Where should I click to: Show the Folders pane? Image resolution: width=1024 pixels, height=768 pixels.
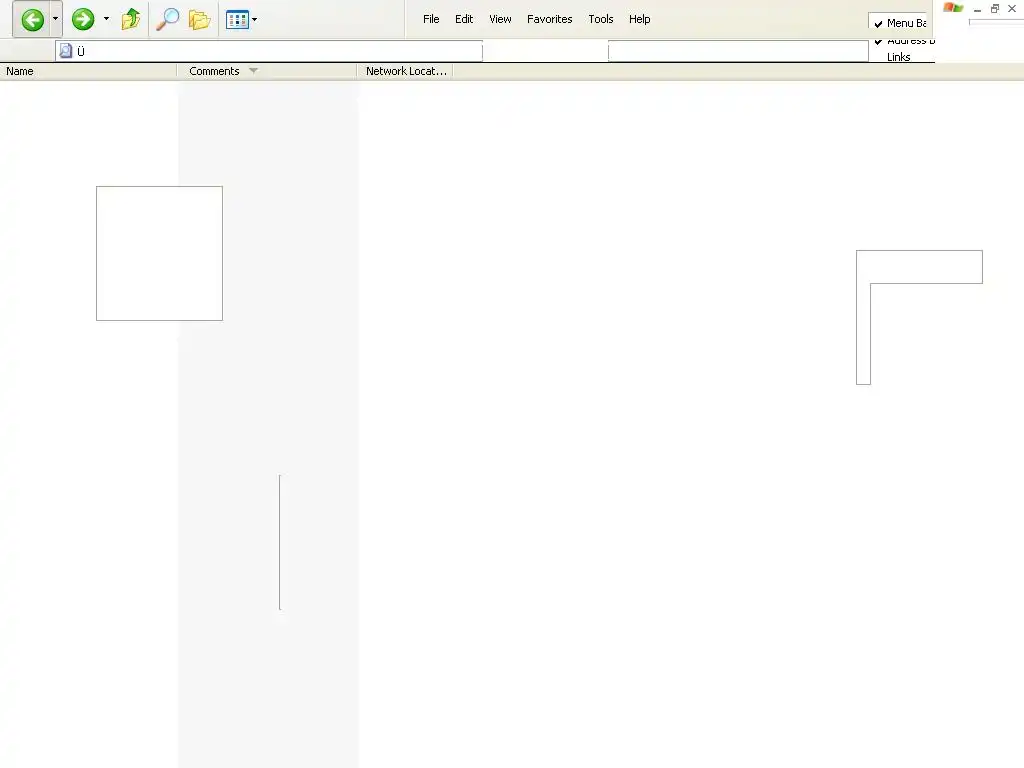(x=199, y=20)
